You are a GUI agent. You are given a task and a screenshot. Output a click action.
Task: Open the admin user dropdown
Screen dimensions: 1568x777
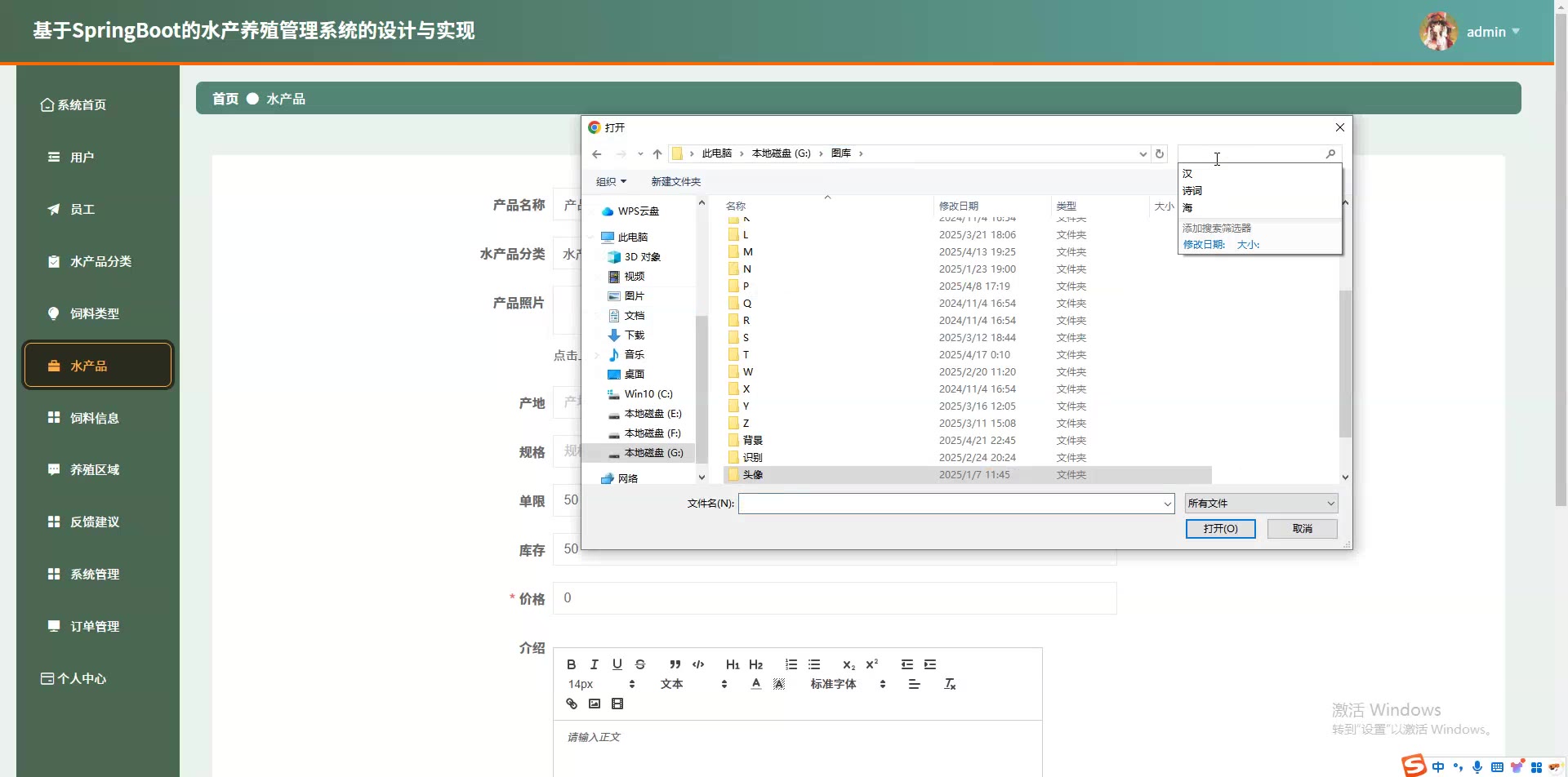[x=1492, y=32]
